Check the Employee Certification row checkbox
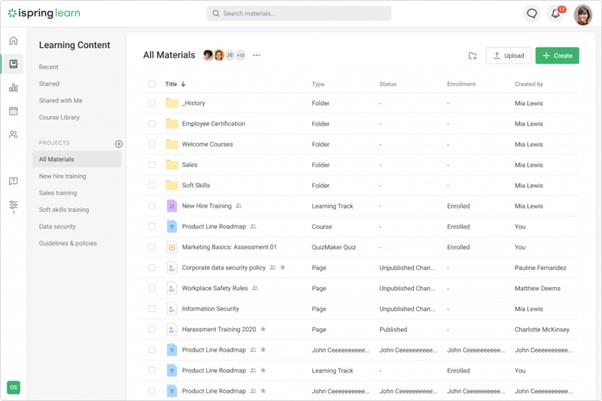Image resolution: width=602 pixels, height=401 pixels. tap(152, 123)
